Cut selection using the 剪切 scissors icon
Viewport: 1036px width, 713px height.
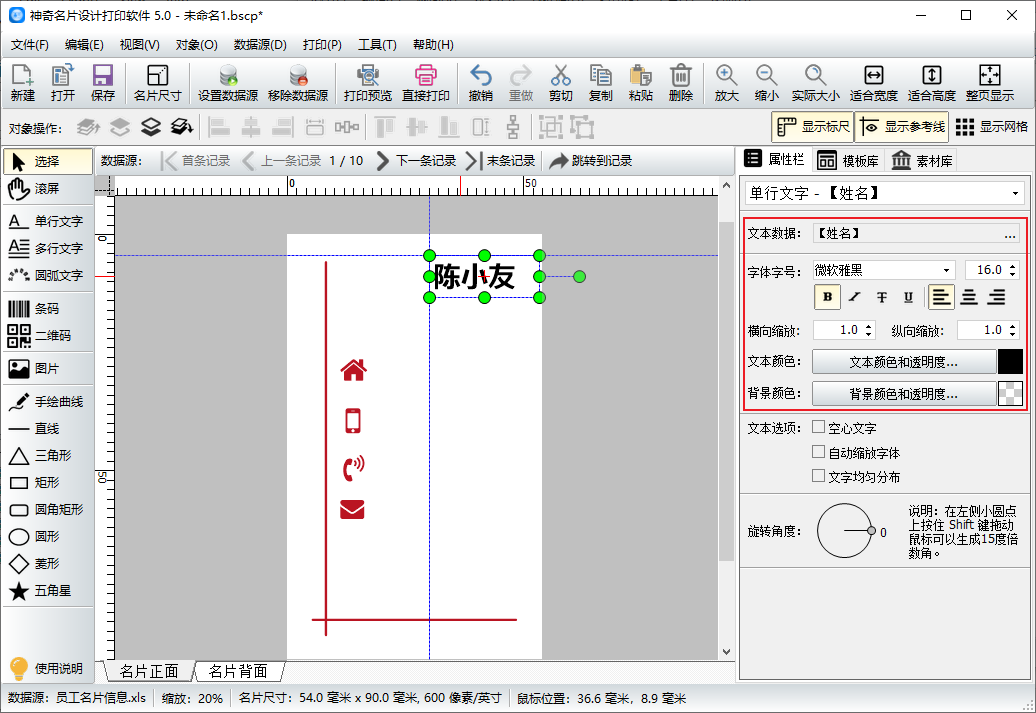(x=560, y=83)
